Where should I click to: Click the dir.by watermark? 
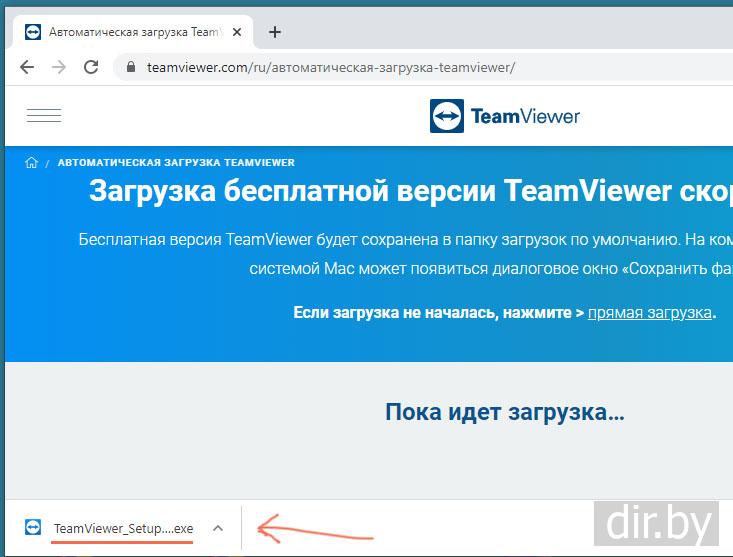click(x=656, y=524)
